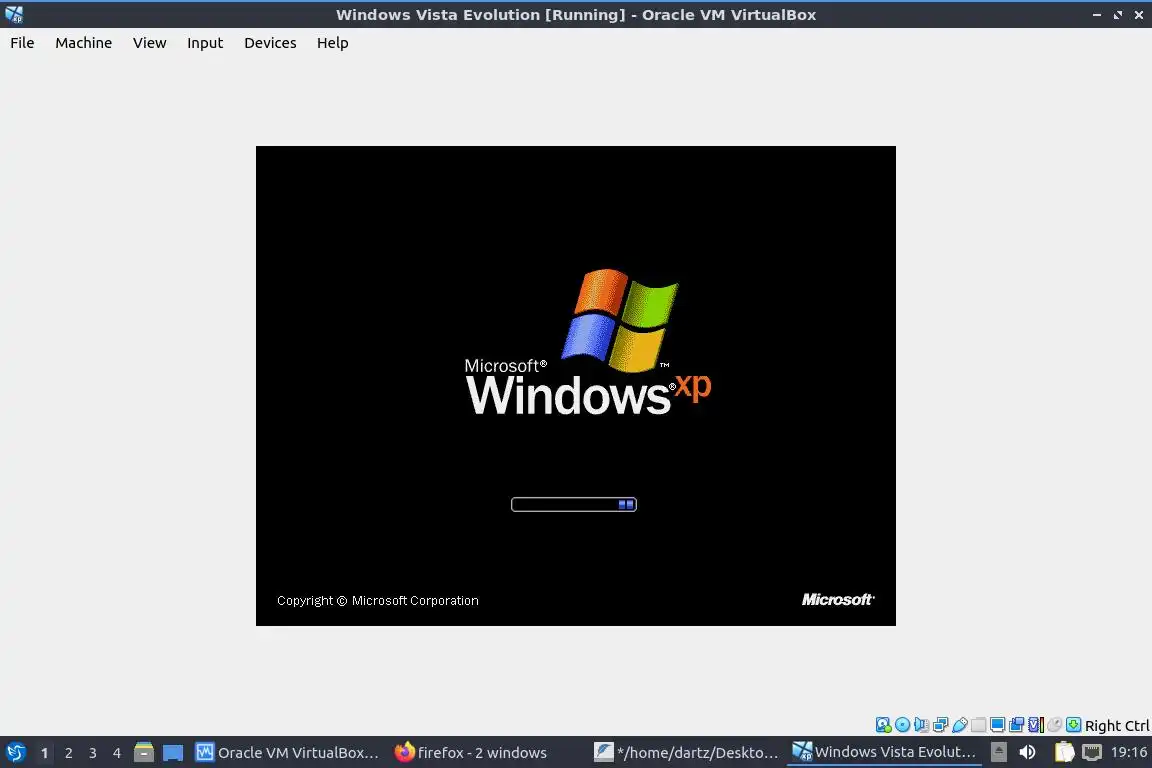This screenshot has width=1152, height=768.
Task: Open the Machine menu
Action: (83, 43)
